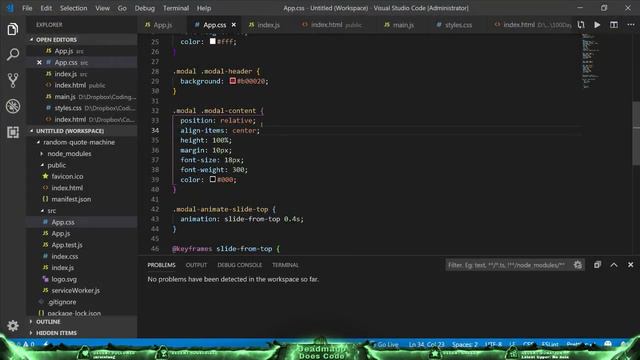This screenshot has width=640, height=360.
Task: Click the #000 color swatch on line 39
Action: (213, 179)
